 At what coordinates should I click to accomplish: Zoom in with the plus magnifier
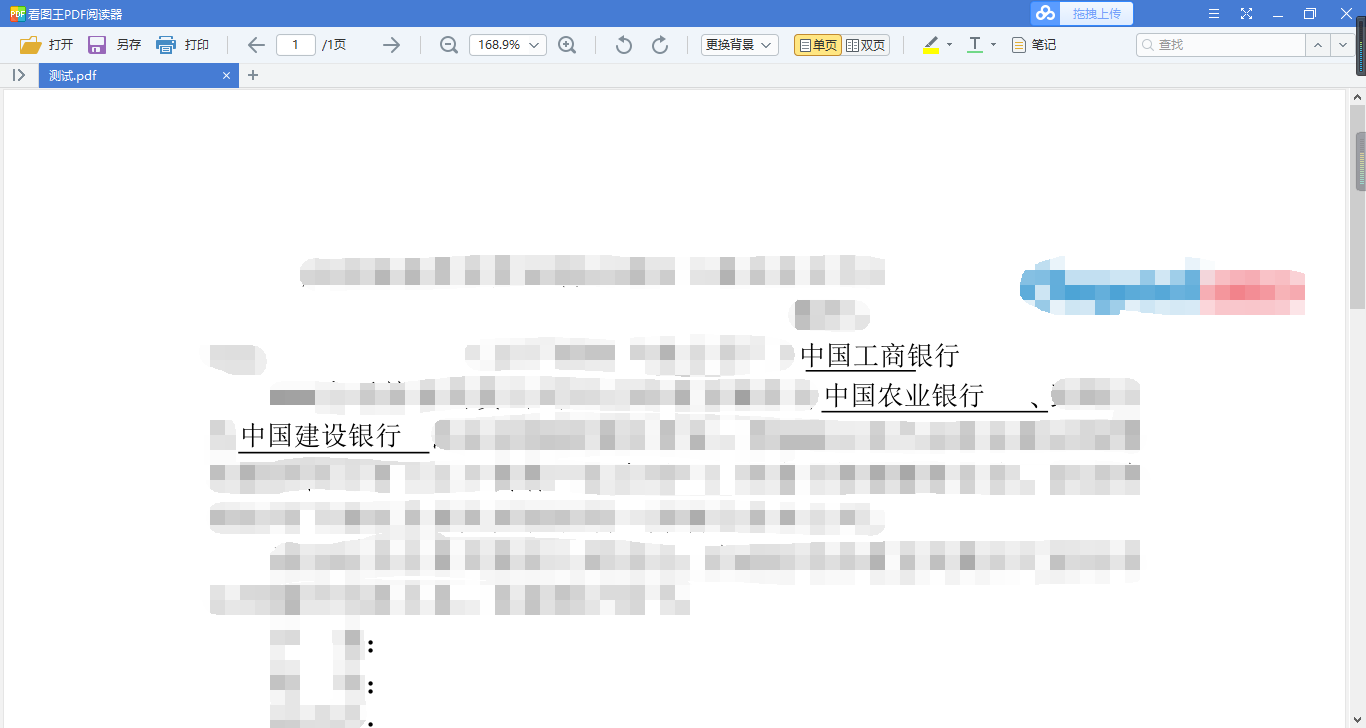click(567, 45)
